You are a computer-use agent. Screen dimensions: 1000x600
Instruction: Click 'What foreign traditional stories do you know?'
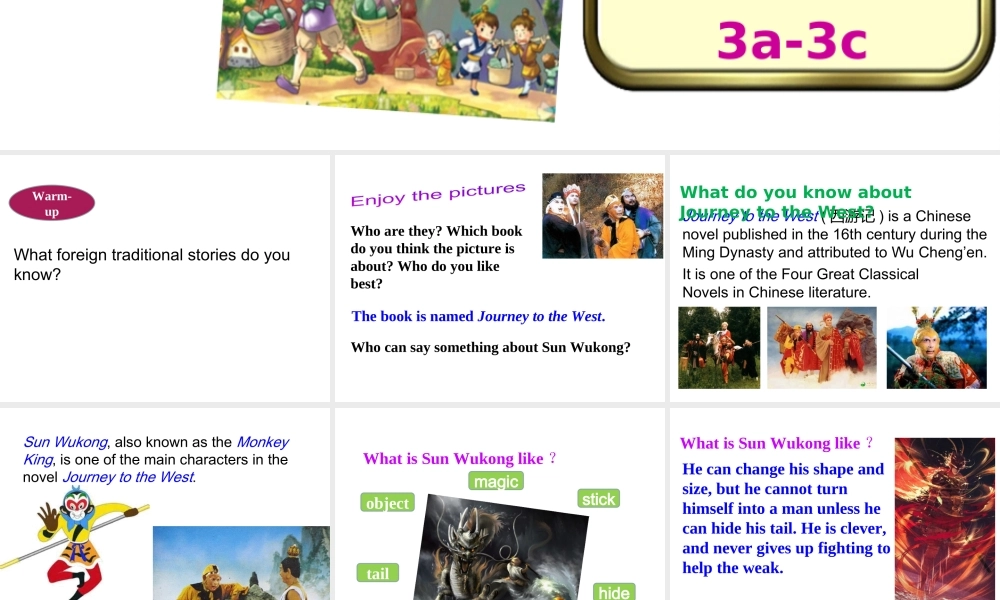coord(152,265)
